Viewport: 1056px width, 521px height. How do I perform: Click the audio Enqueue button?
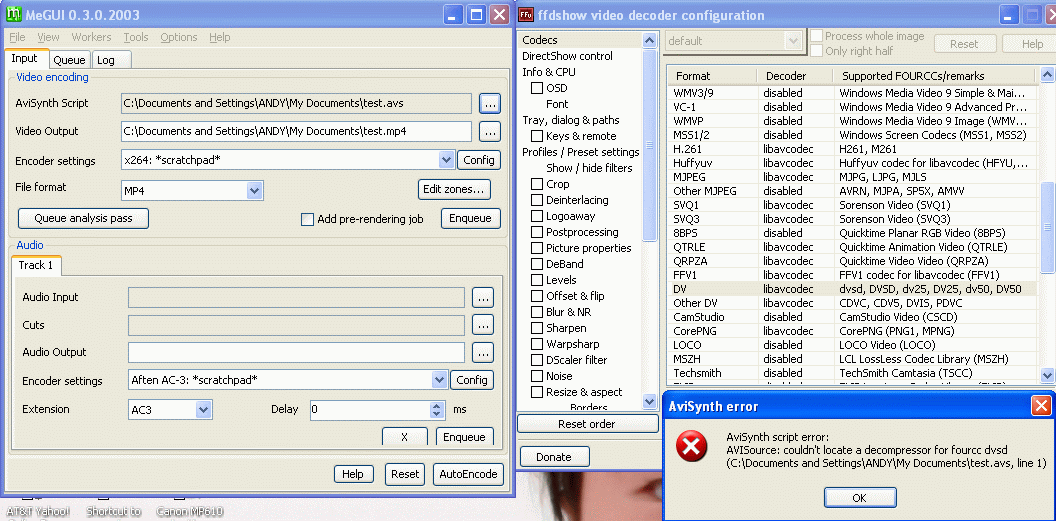point(465,436)
